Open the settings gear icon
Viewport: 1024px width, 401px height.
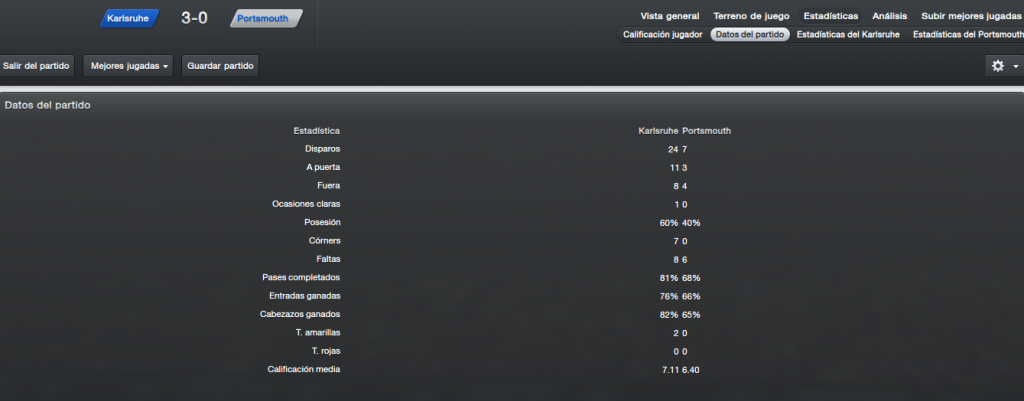(997, 66)
